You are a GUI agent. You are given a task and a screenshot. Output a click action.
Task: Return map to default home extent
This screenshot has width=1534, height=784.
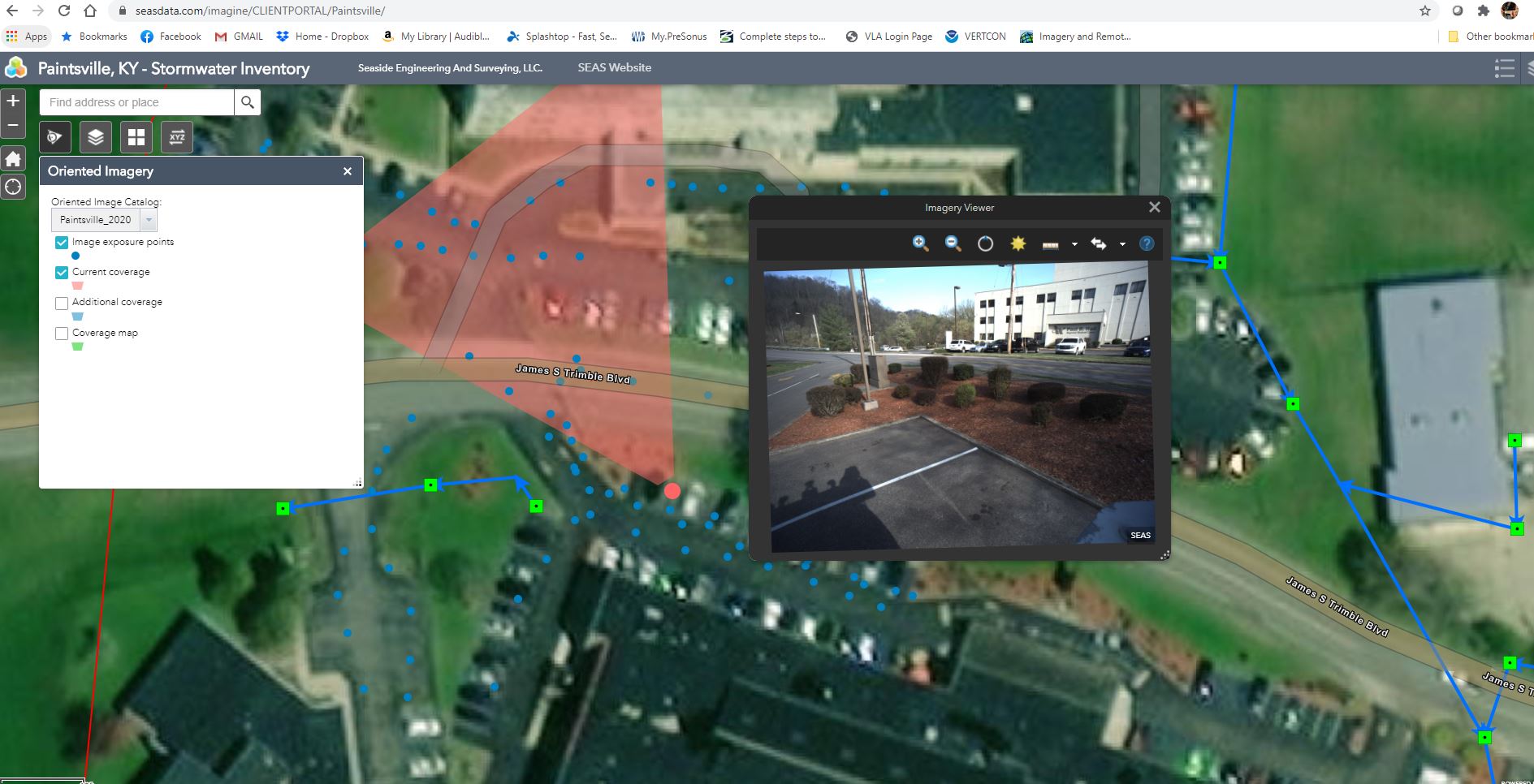pyautogui.click(x=13, y=159)
